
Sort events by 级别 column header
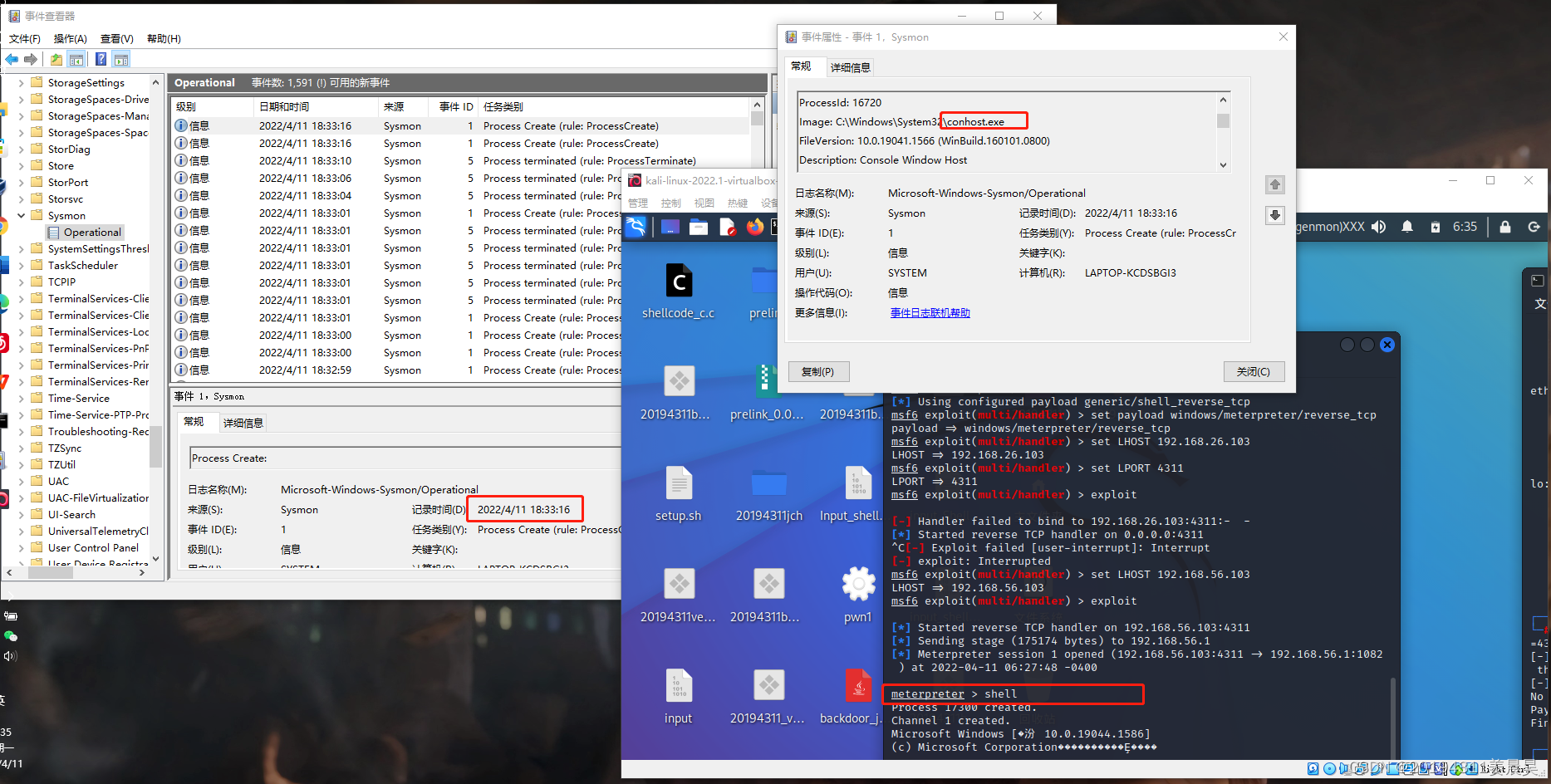(212, 107)
